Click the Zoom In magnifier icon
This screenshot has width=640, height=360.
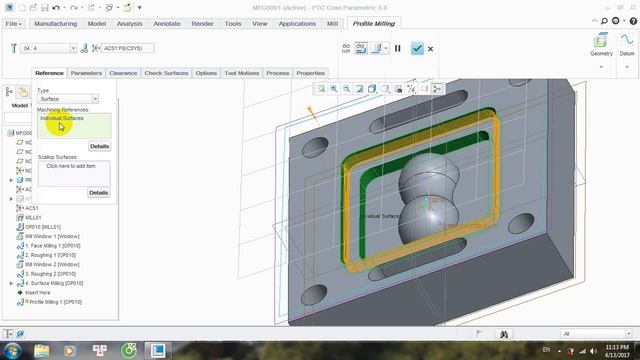click(x=334, y=89)
